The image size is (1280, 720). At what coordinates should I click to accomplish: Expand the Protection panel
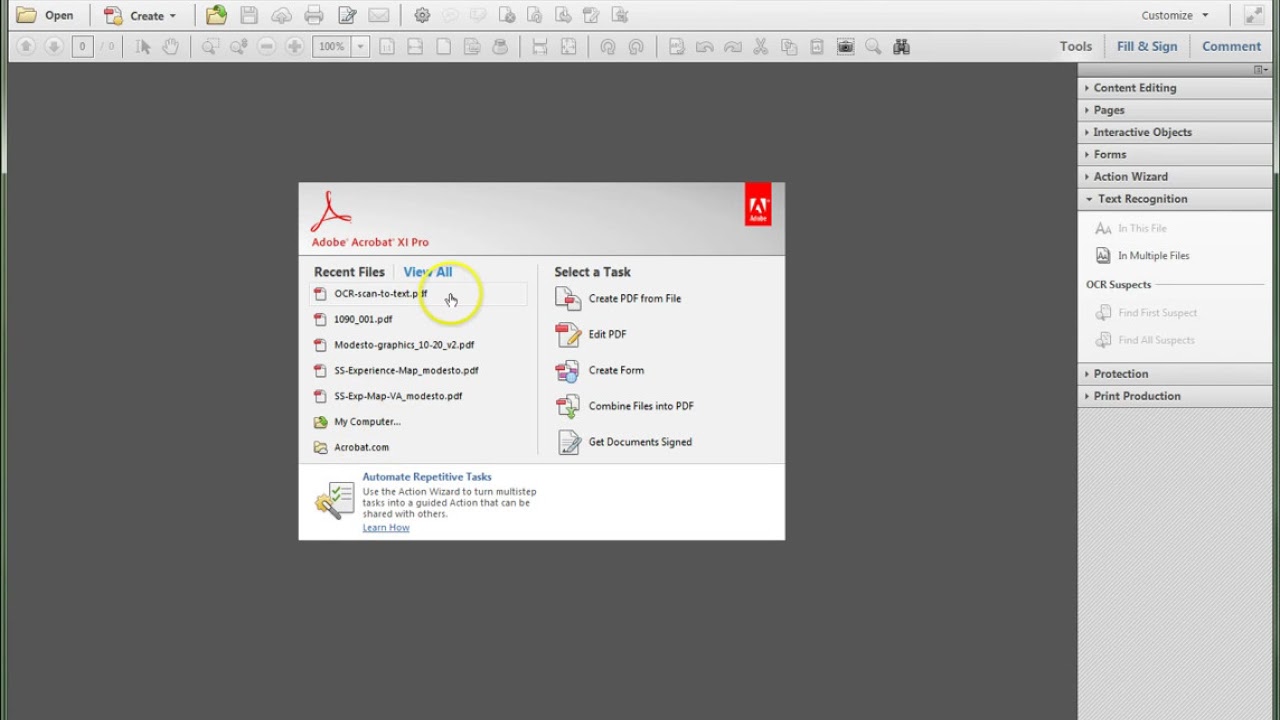click(x=1174, y=373)
